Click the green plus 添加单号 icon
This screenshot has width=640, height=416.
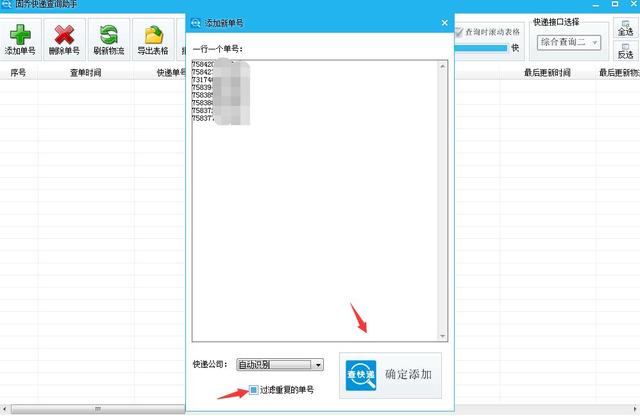coord(20,34)
